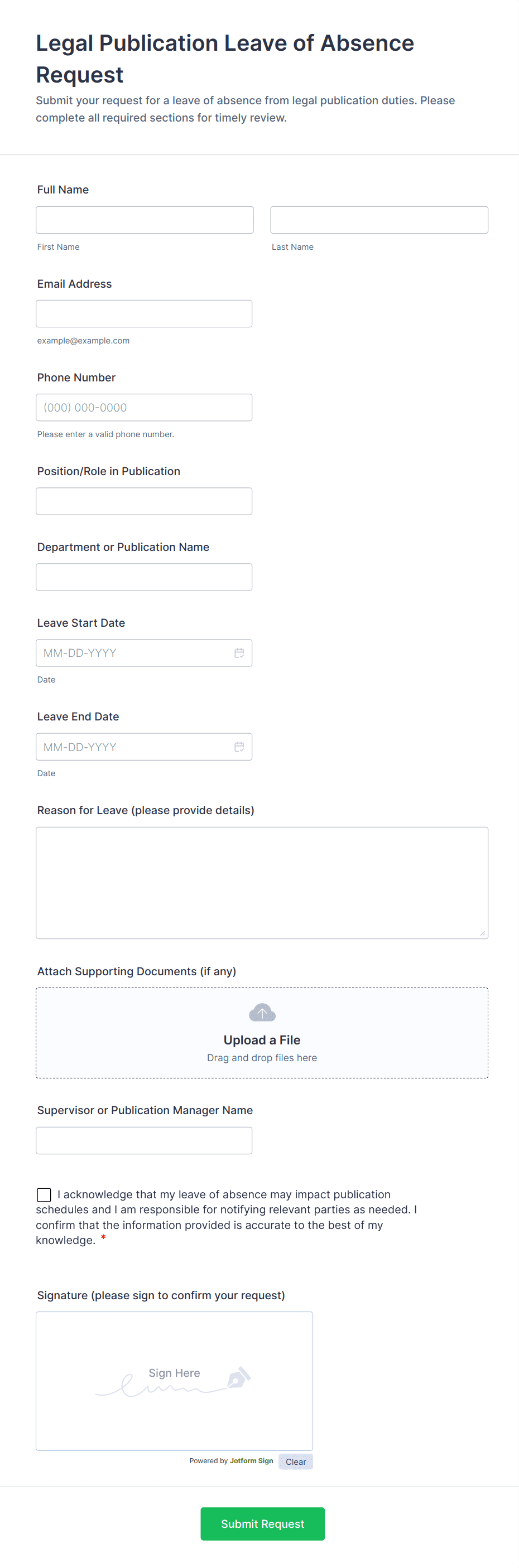Click into the Email Address field

pos(144,313)
